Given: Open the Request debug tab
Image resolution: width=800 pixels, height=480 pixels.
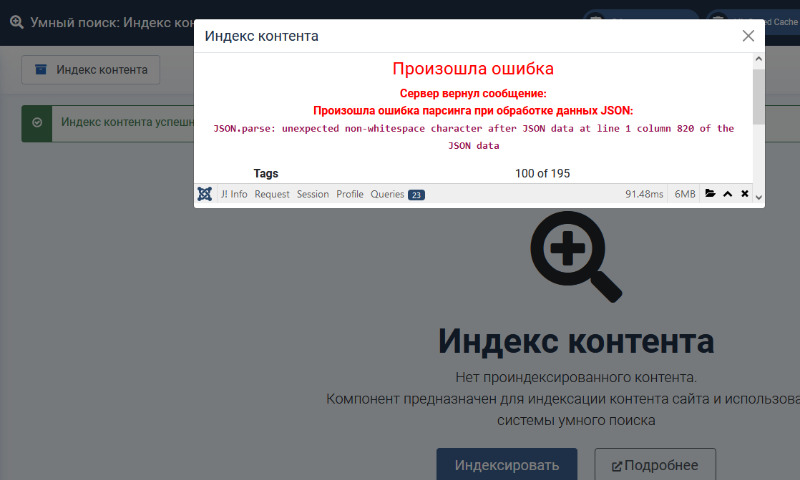Looking at the screenshot, I should (271, 194).
